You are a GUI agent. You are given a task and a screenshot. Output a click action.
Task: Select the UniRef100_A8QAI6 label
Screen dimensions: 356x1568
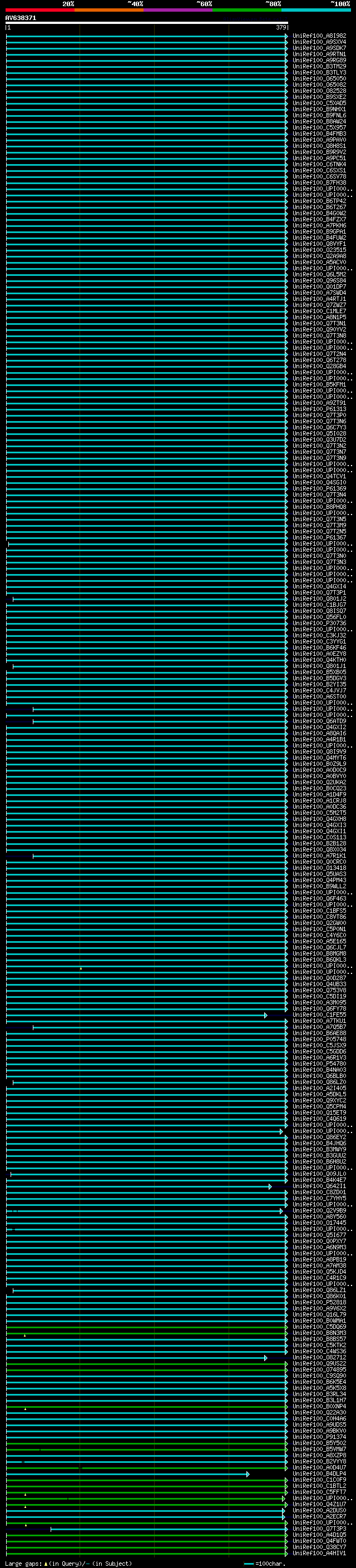pyautogui.click(x=319, y=734)
